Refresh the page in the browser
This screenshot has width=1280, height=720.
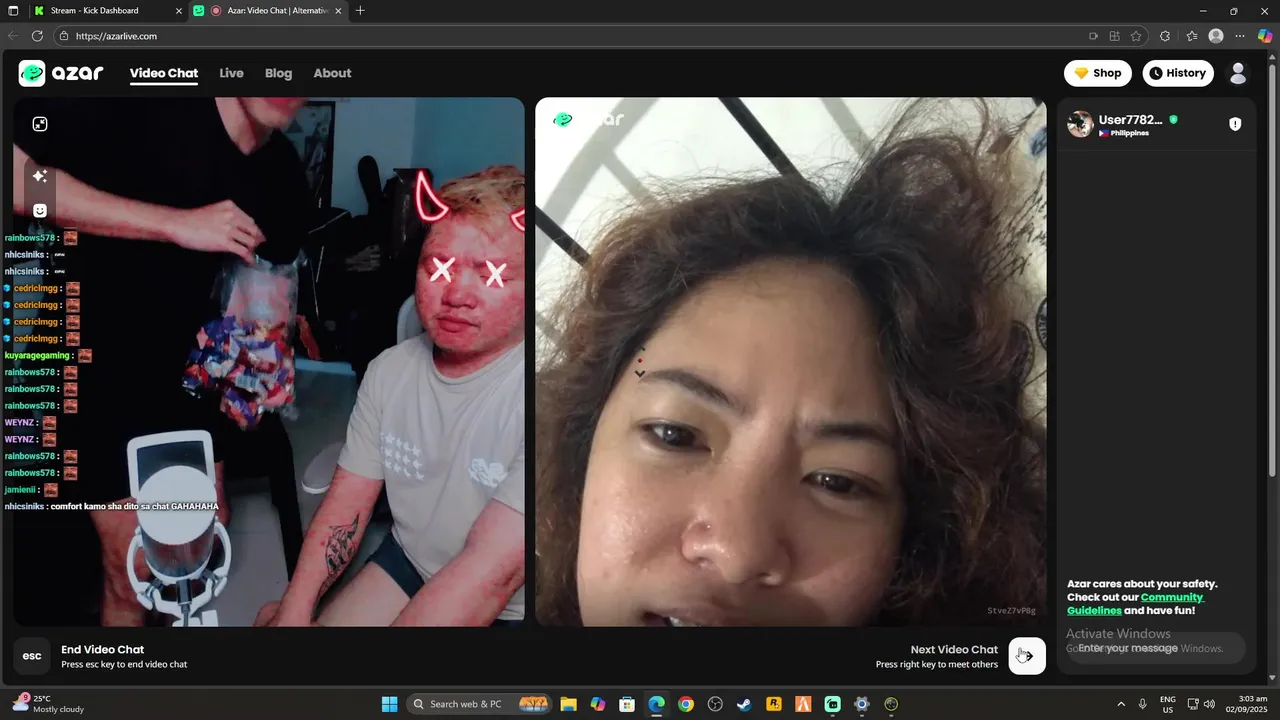[x=37, y=36]
